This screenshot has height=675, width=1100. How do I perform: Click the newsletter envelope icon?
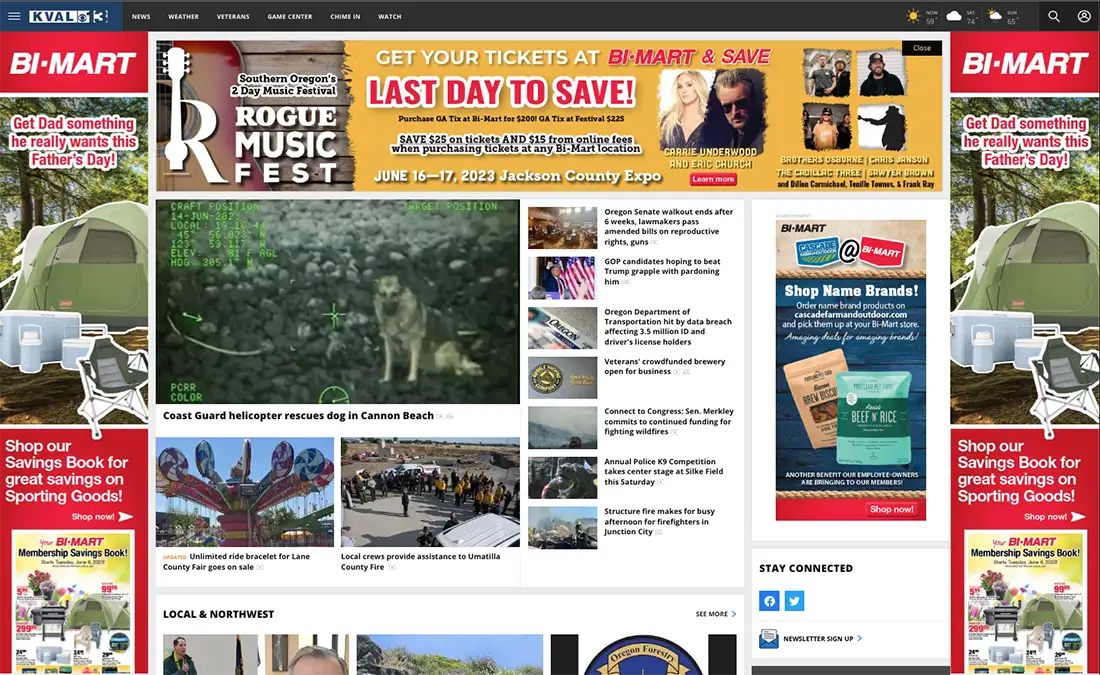coord(769,639)
